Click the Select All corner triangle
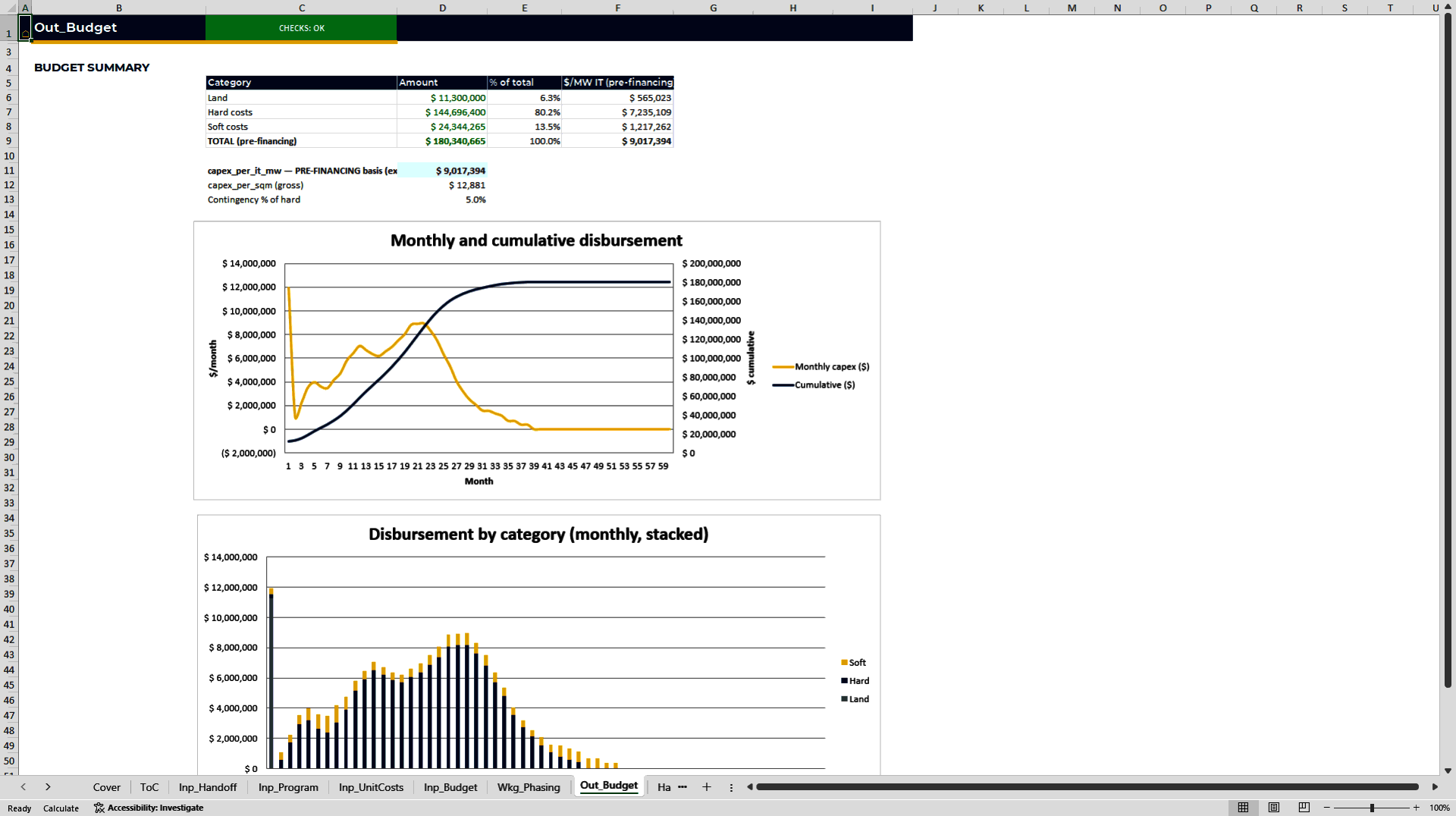Viewport: 1456px width, 816px height. pos(11,8)
